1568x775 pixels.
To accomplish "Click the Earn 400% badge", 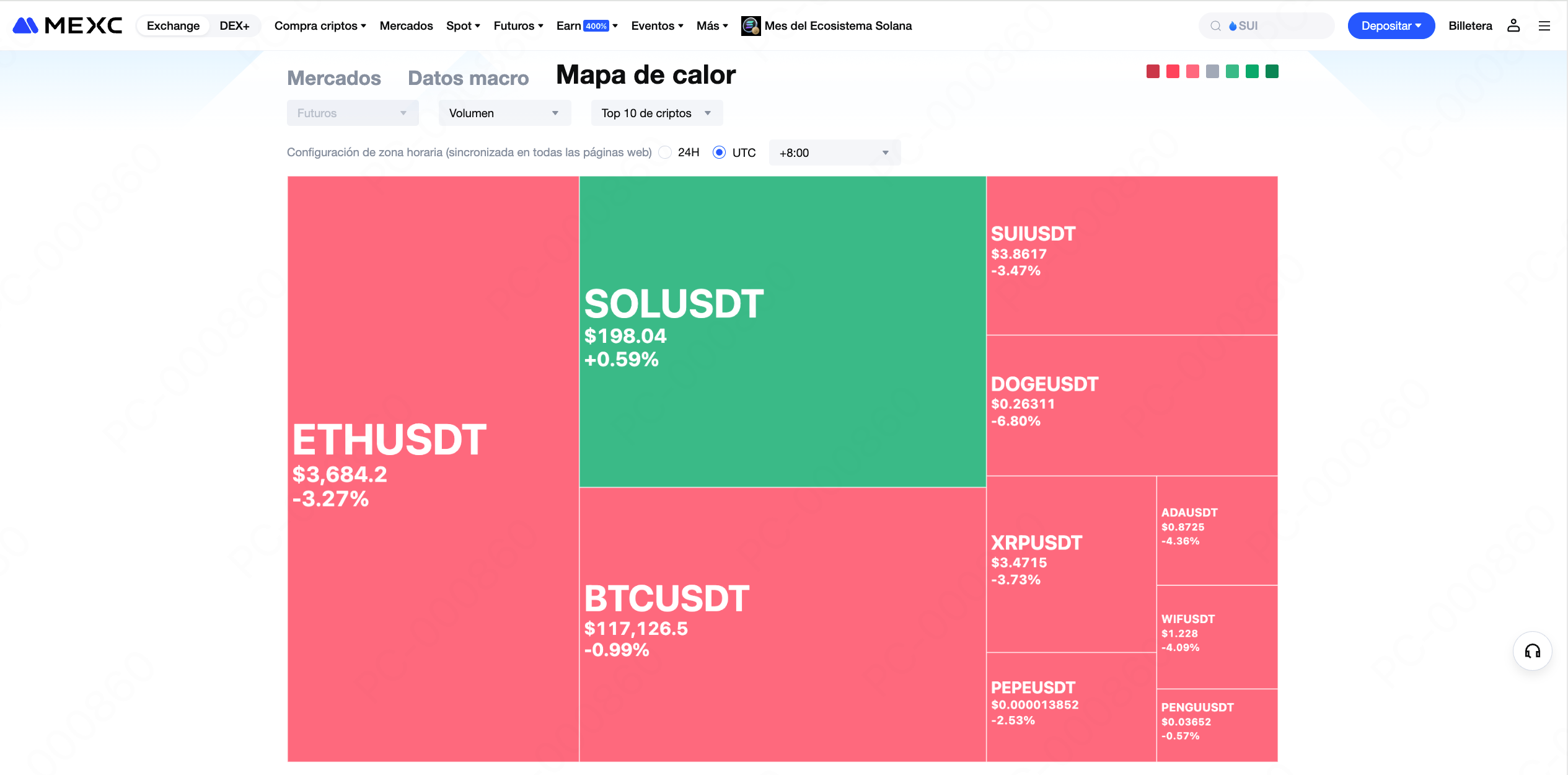I will tap(596, 26).
